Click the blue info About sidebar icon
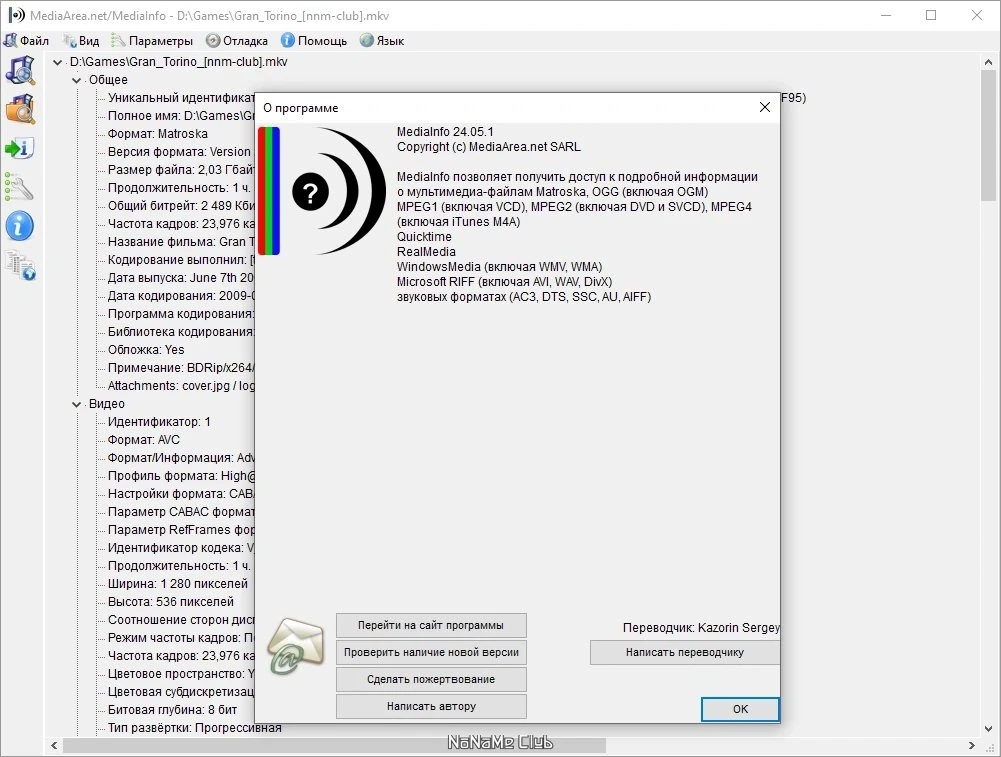 tap(20, 226)
